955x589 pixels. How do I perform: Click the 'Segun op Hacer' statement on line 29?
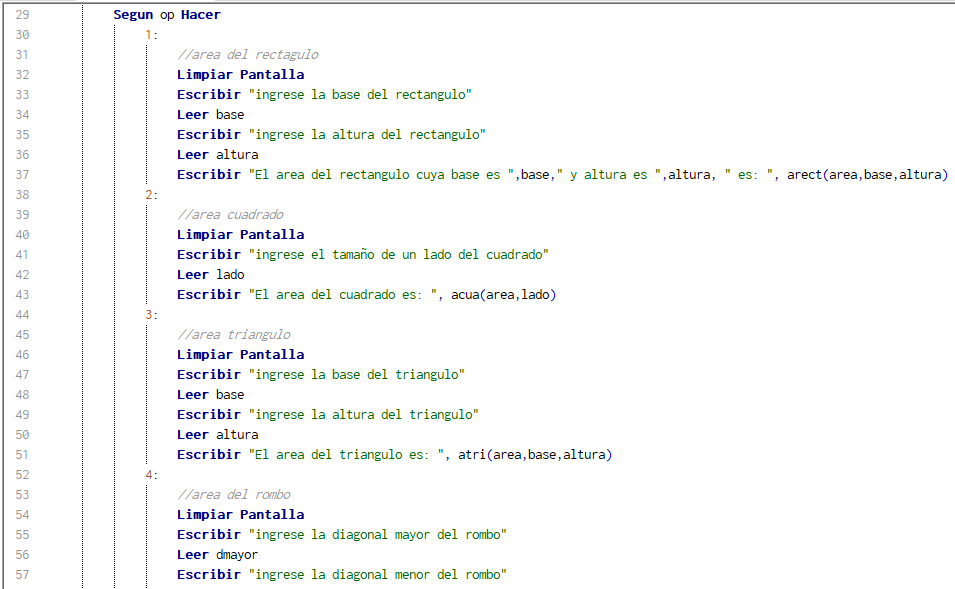pos(167,15)
